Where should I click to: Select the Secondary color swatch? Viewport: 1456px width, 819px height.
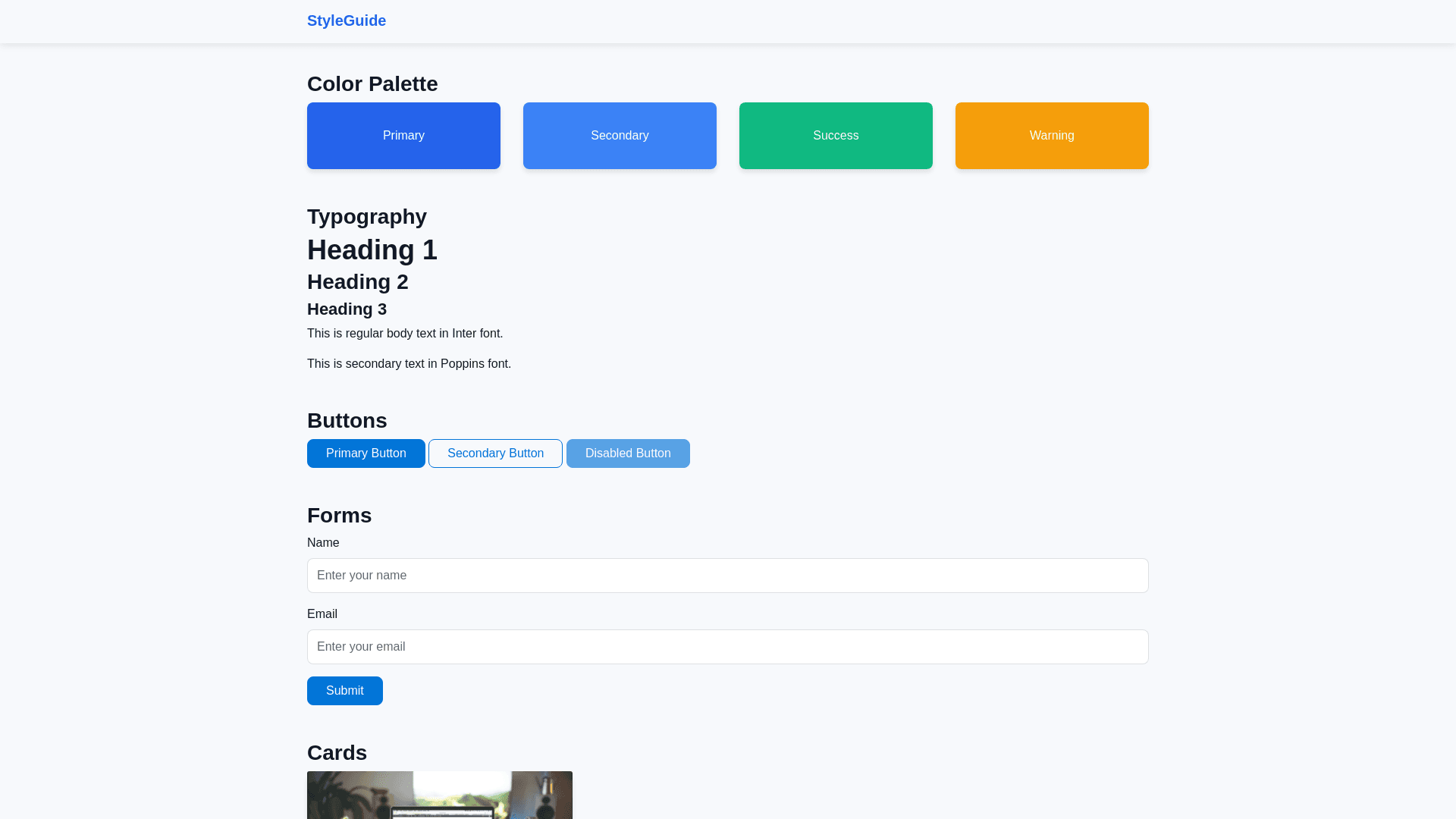[620, 136]
